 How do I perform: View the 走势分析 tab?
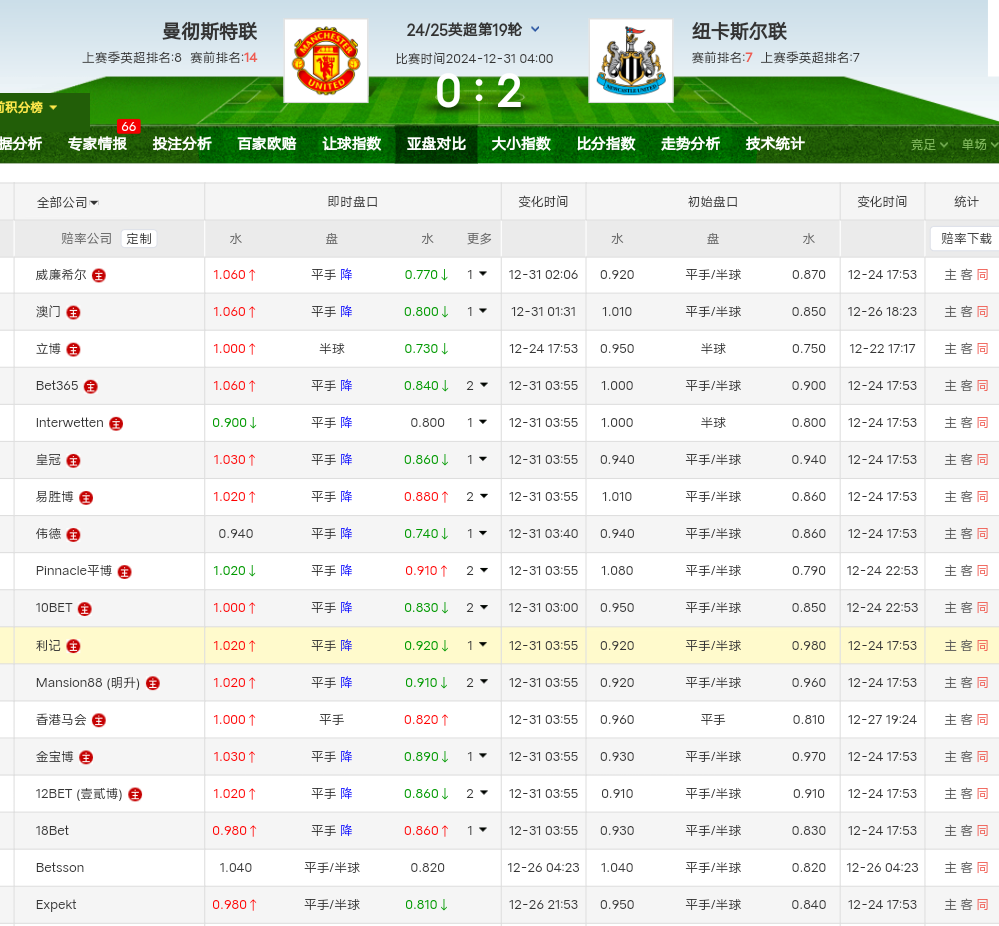[x=691, y=144]
